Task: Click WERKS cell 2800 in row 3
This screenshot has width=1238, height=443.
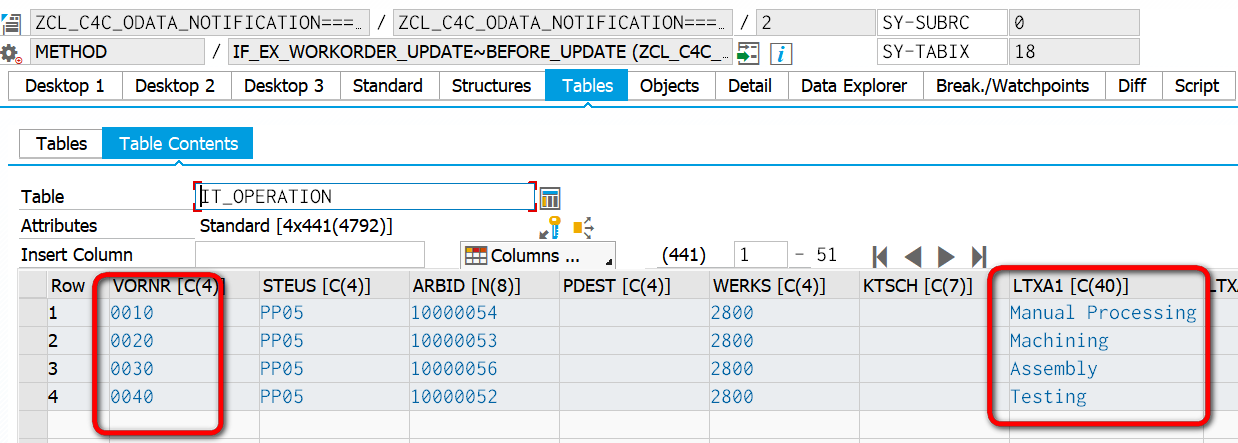Action: 784,369
